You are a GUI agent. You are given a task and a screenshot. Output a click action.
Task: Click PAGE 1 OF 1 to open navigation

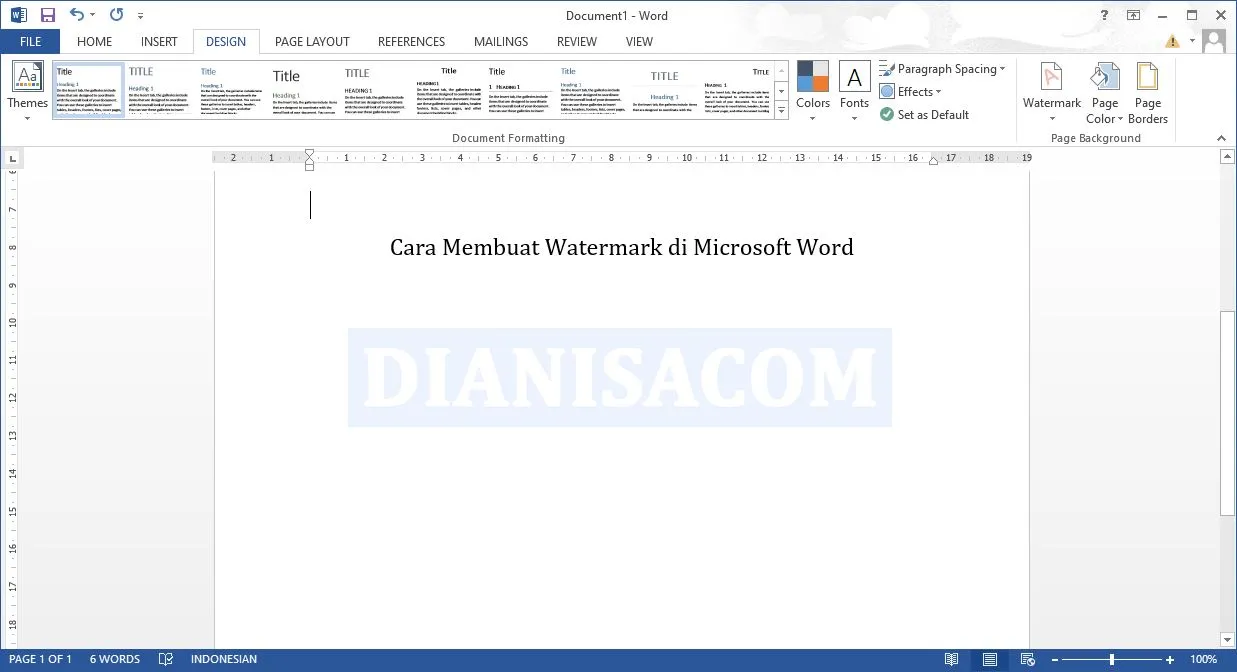40,659
